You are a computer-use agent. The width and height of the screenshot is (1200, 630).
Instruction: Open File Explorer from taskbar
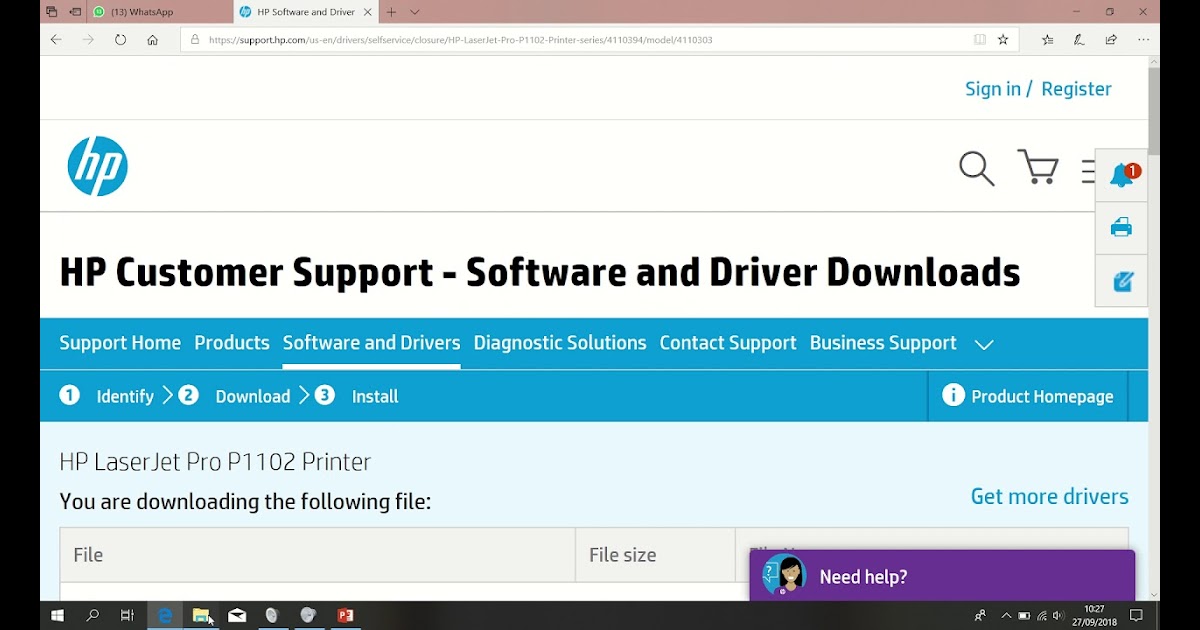(201, 616)
